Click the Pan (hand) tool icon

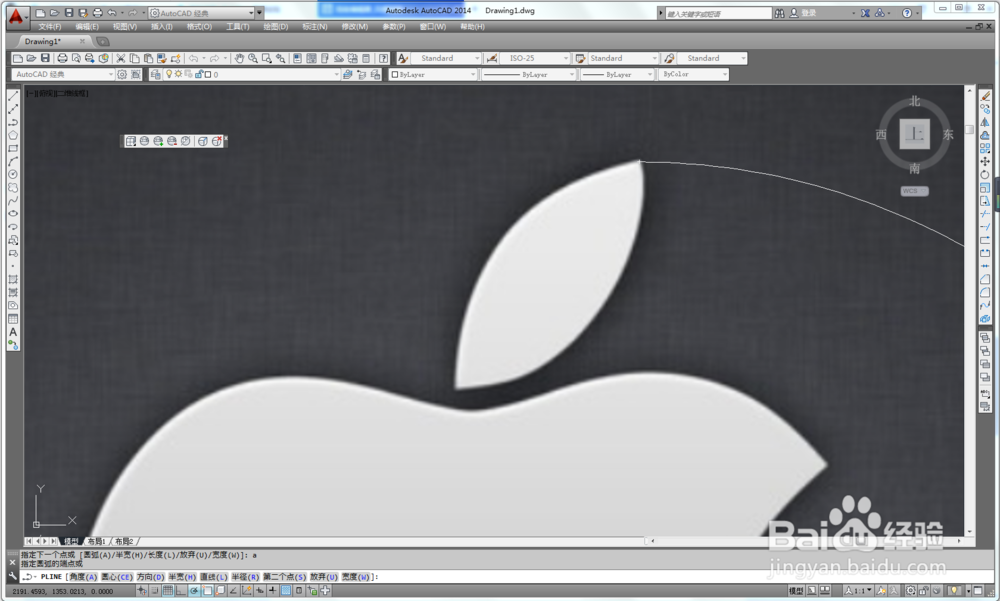(x=239, y=58)
